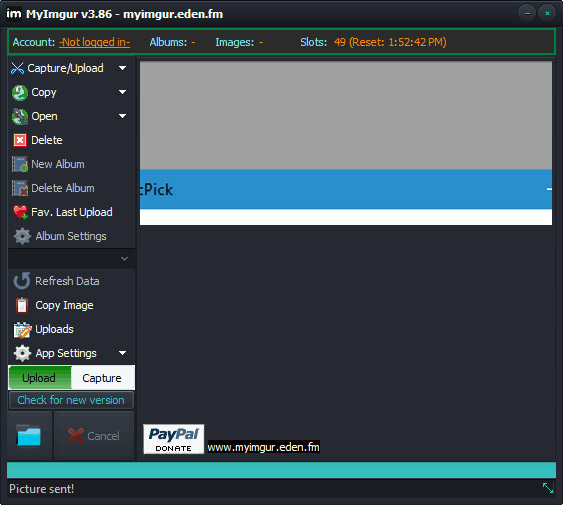Open the Uploads entry
Viewport: 563px width, 505px height.
coord(54,329)
